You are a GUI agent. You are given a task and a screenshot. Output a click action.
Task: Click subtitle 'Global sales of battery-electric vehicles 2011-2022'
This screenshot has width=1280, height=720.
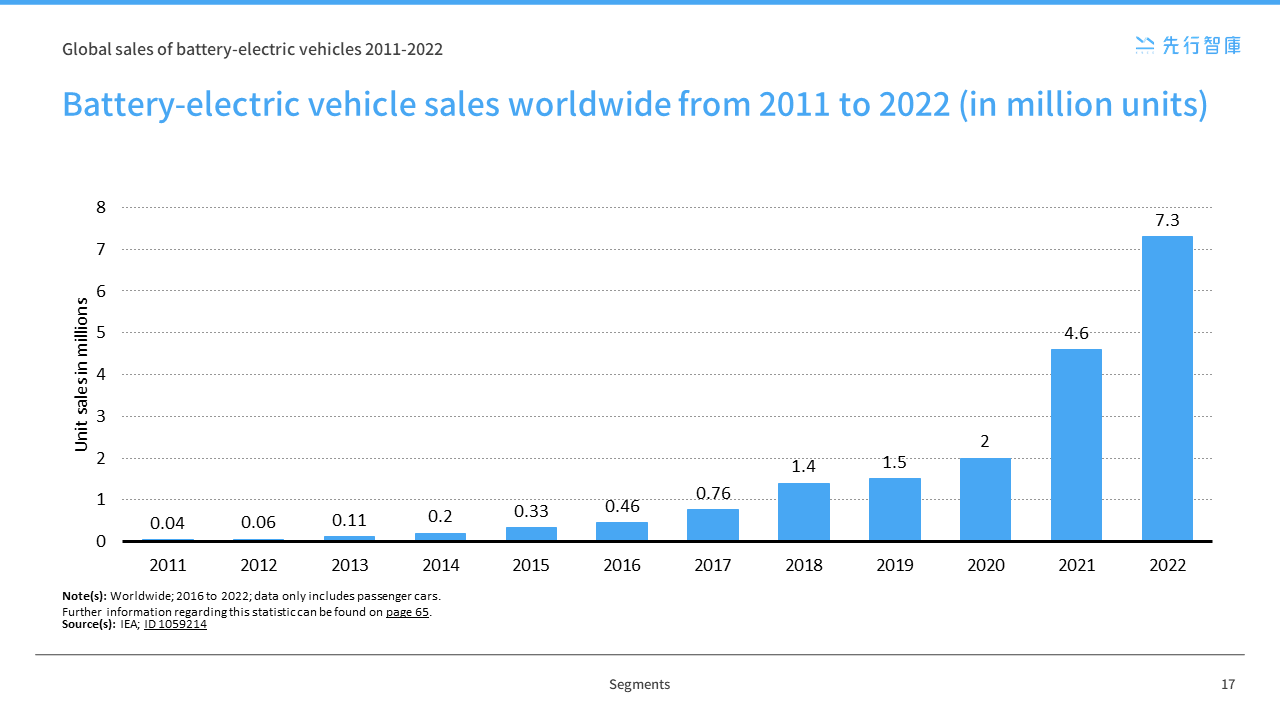[252, 48]
